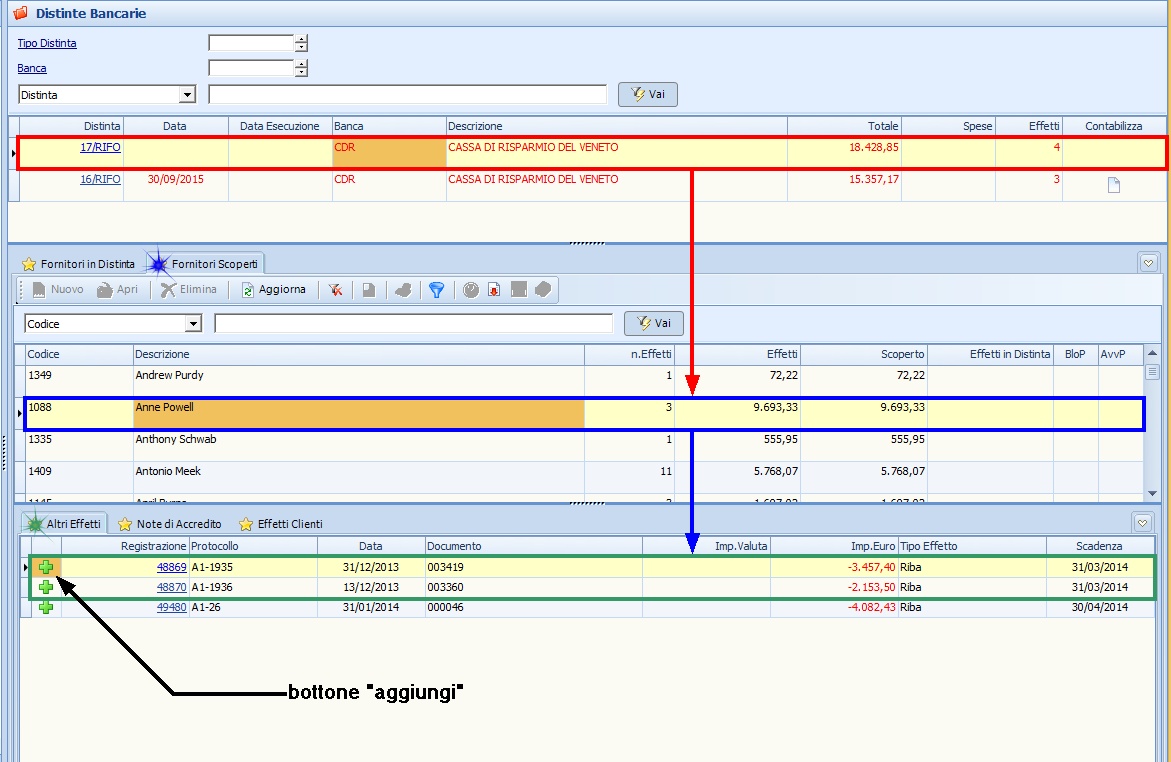Click the remove filter icon with red X
This screenshot has height=762, width=1171.
click(335, 290)
